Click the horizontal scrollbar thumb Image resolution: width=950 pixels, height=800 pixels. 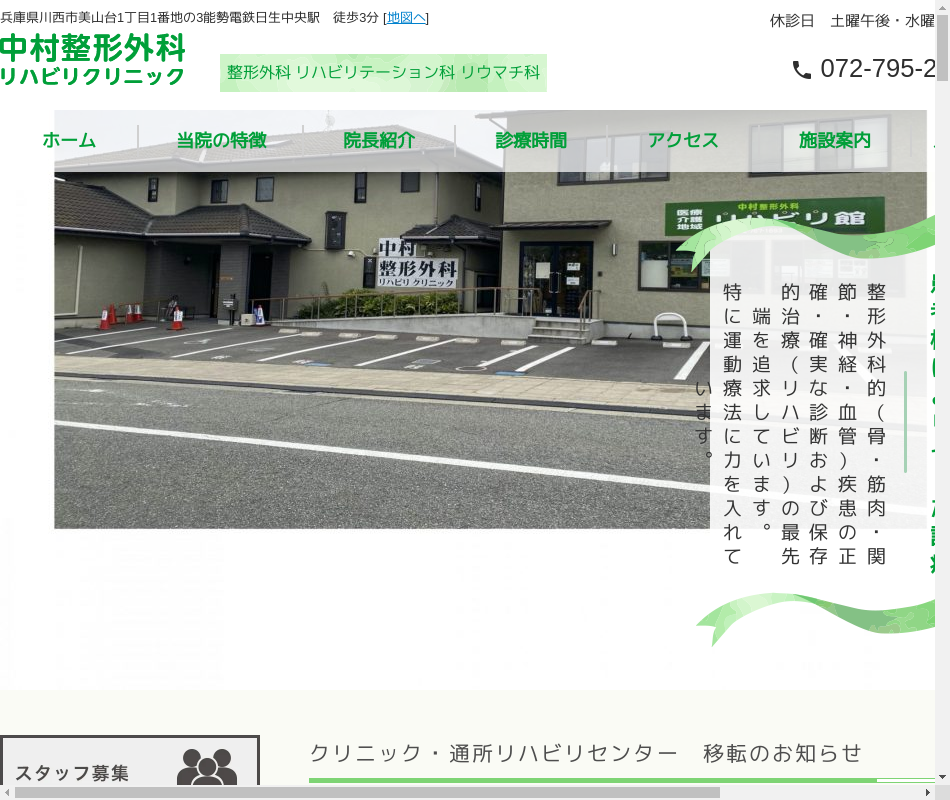click(367, 793)
